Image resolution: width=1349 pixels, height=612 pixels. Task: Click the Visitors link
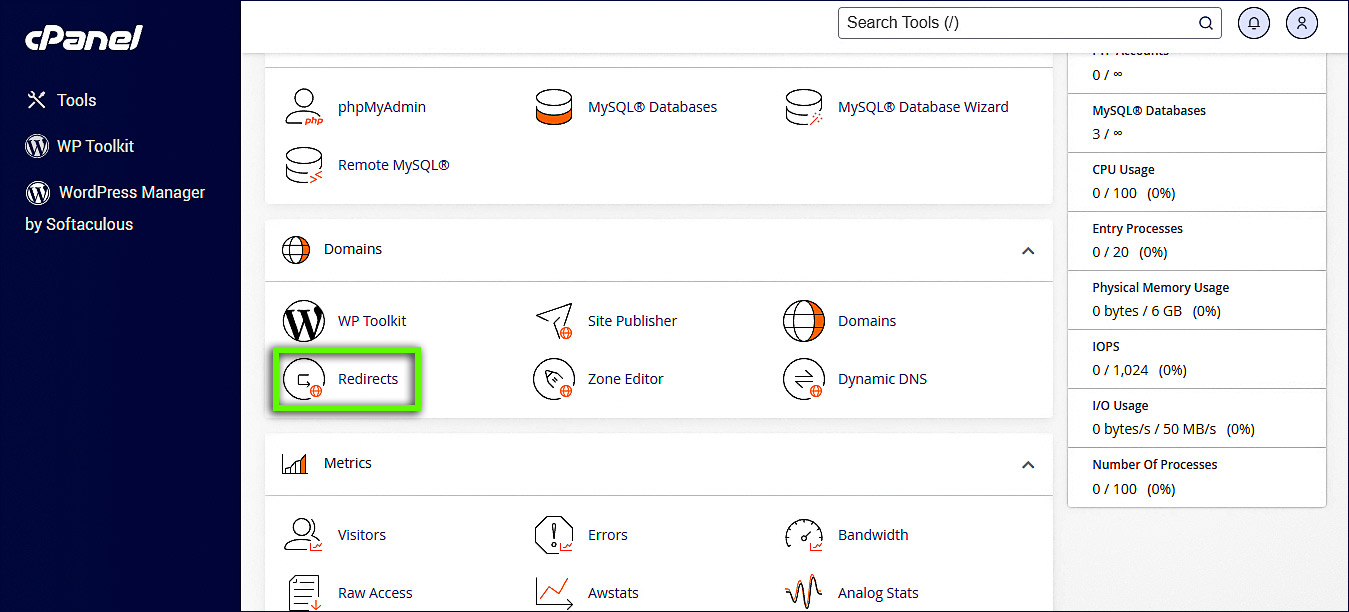pos(361,535)
